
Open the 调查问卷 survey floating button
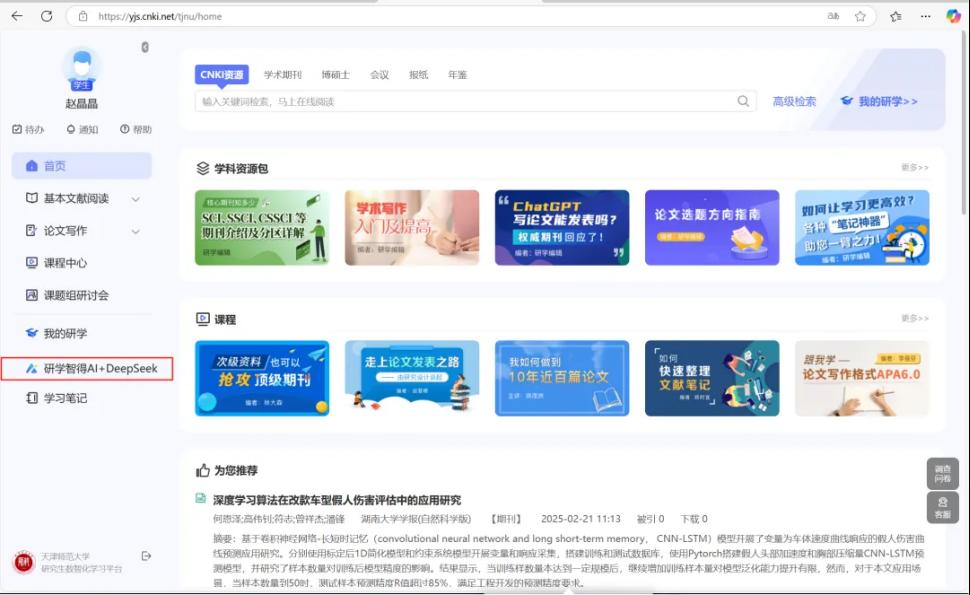942,473
